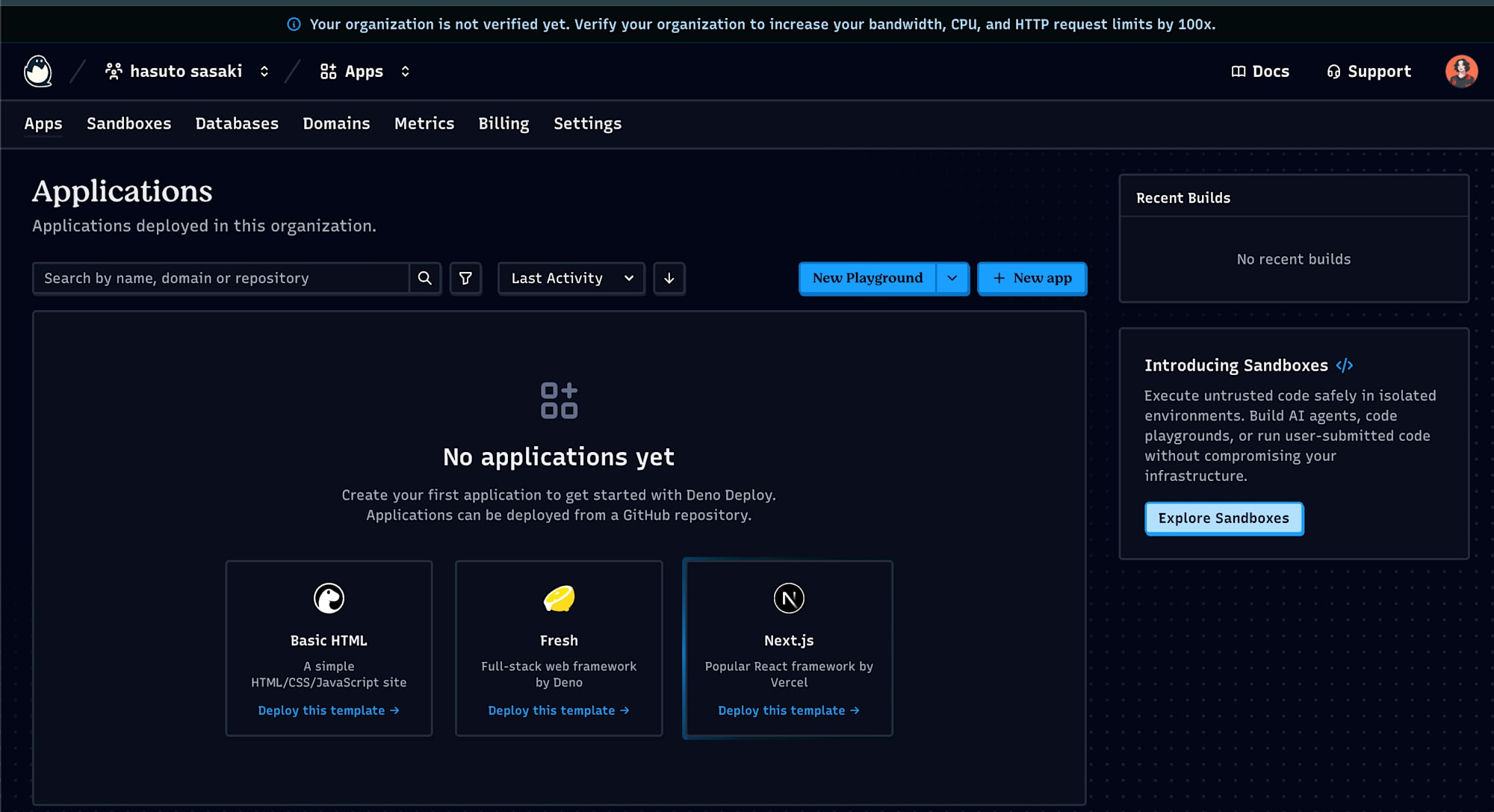Open the Billing tab
The width and height of the screenshot is (1494, 812).
pyautogui.click(x=503, y=123)
